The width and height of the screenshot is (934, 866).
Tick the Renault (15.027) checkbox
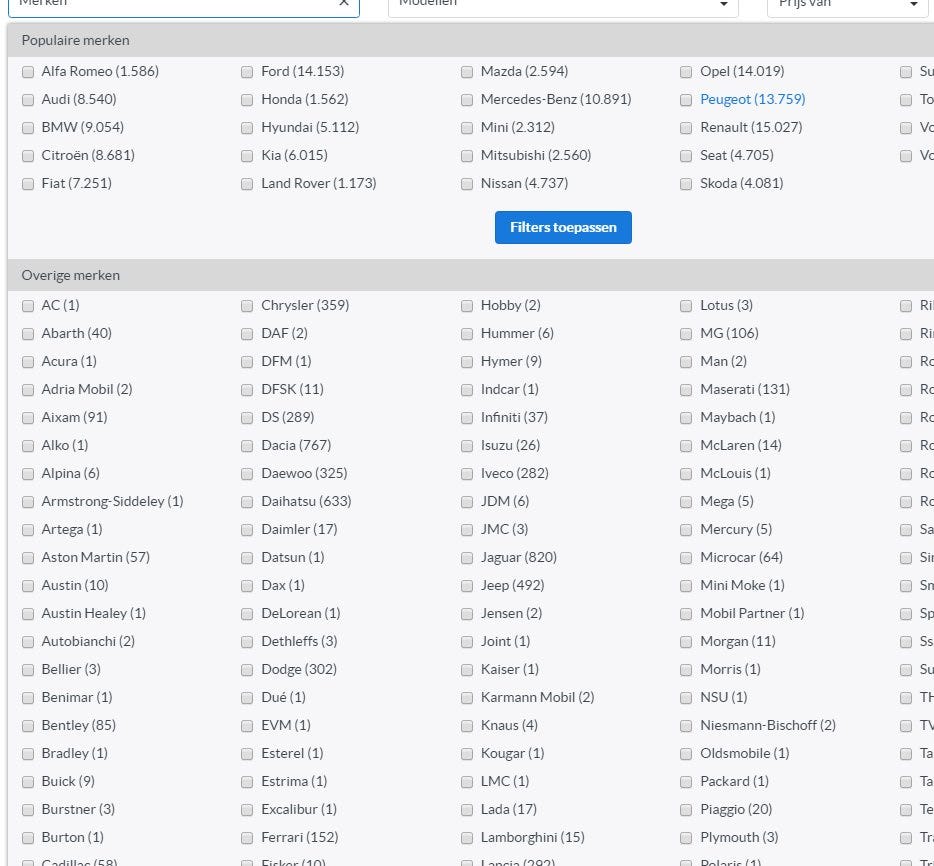coord(686,128)
